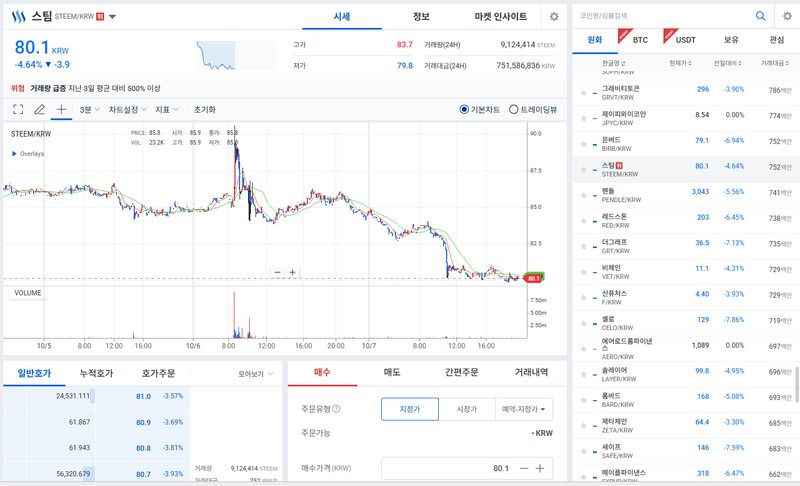This screenshot has height=486, width=800.
Task: Click the 코인명/심볼검색 search field
Action: (663, 16)
